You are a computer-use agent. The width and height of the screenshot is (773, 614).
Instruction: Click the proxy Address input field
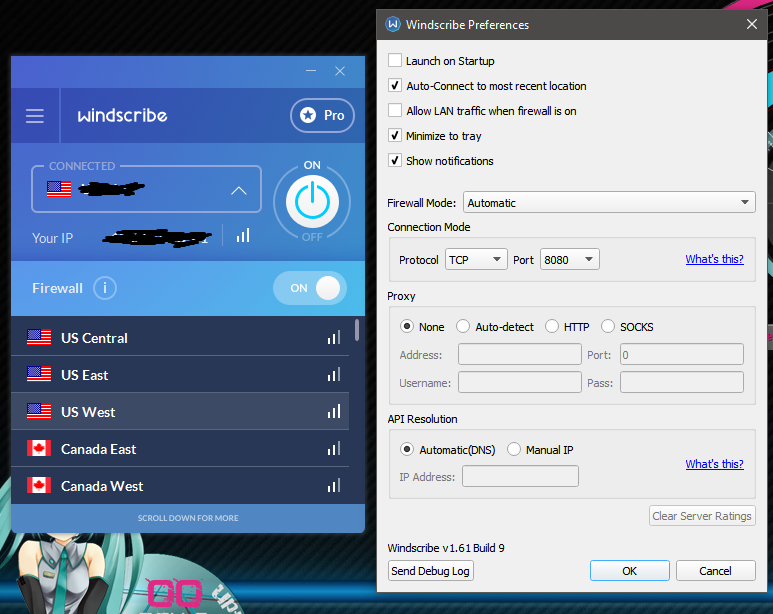(x=520, y=354)
